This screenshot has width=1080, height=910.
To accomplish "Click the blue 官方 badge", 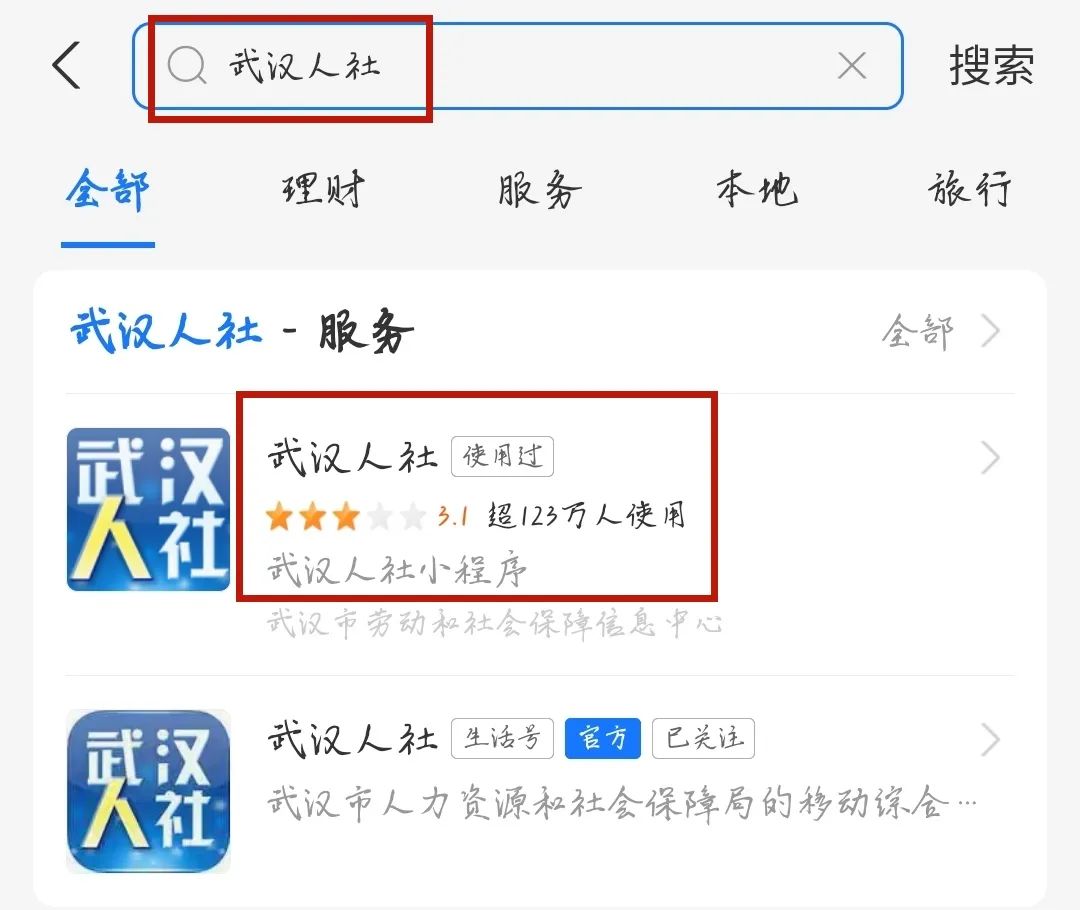I will point(603,738).
